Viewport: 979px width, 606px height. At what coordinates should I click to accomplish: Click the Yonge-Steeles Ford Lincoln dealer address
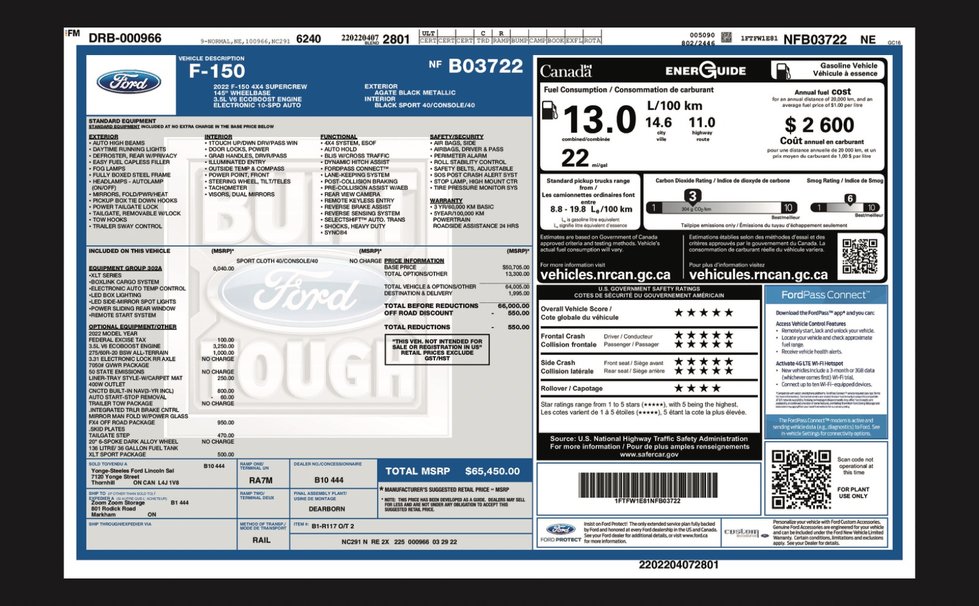pos(134,477)
